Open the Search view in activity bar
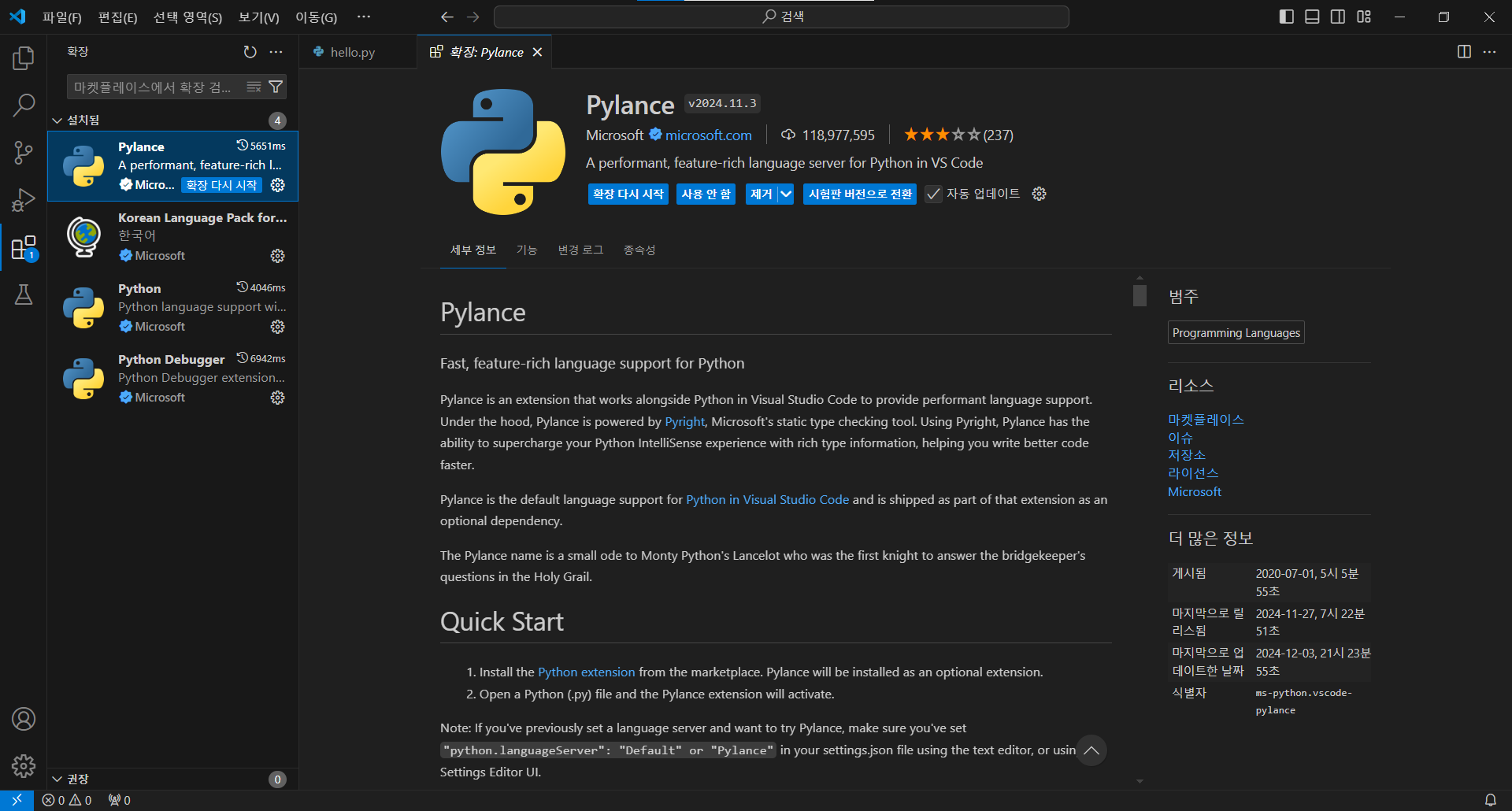The width and height of the screenshot is (1512, 811). (x=24, y=105)
